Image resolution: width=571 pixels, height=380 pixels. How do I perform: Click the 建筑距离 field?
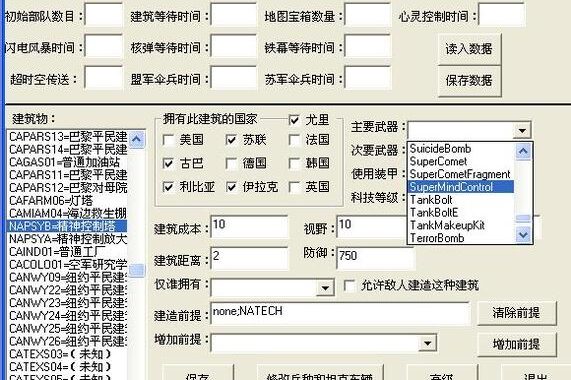249,258
